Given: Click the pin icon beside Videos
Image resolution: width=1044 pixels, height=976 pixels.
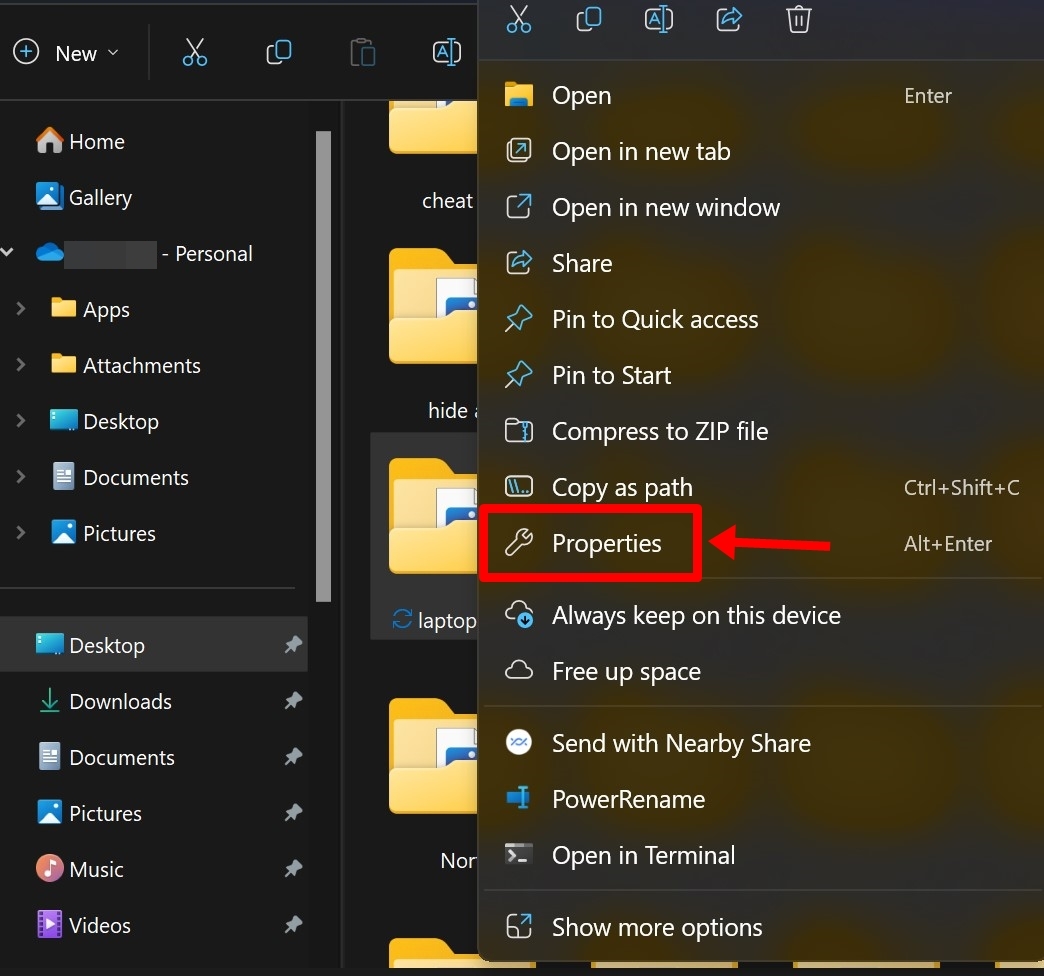Looking at the screenshot, I should 293,924.
